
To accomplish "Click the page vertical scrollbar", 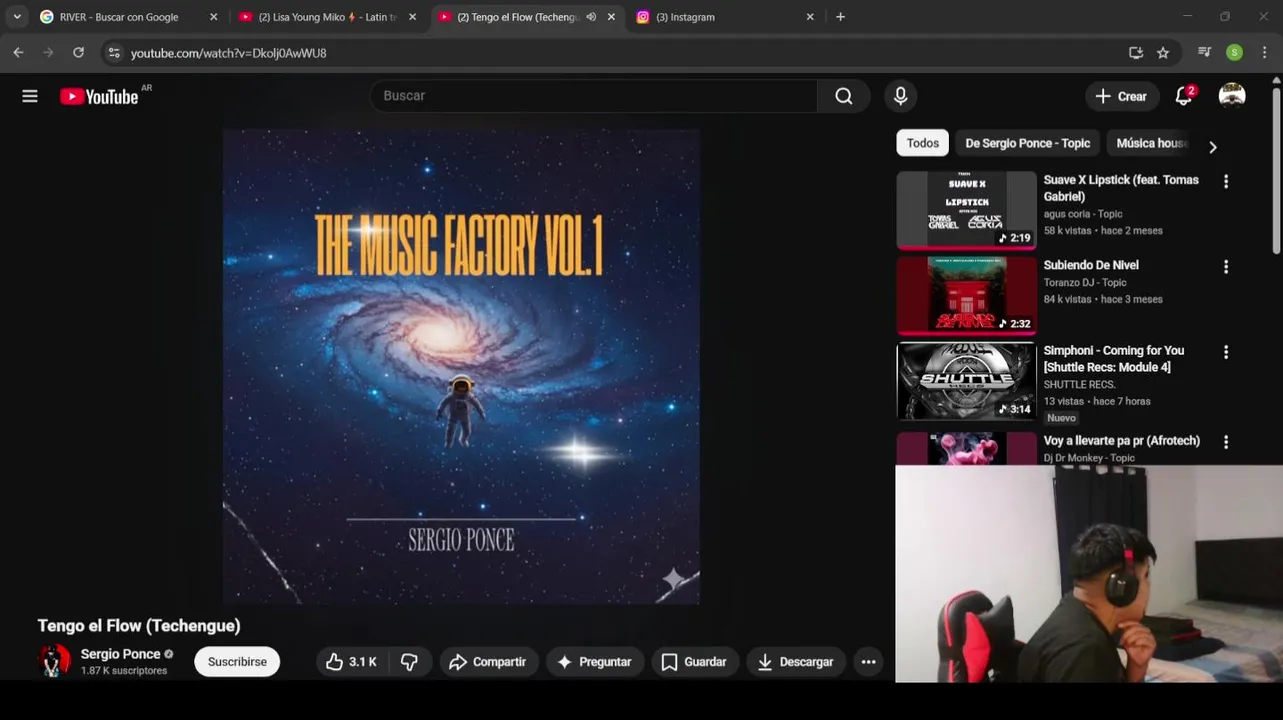I will point(1276,170).
